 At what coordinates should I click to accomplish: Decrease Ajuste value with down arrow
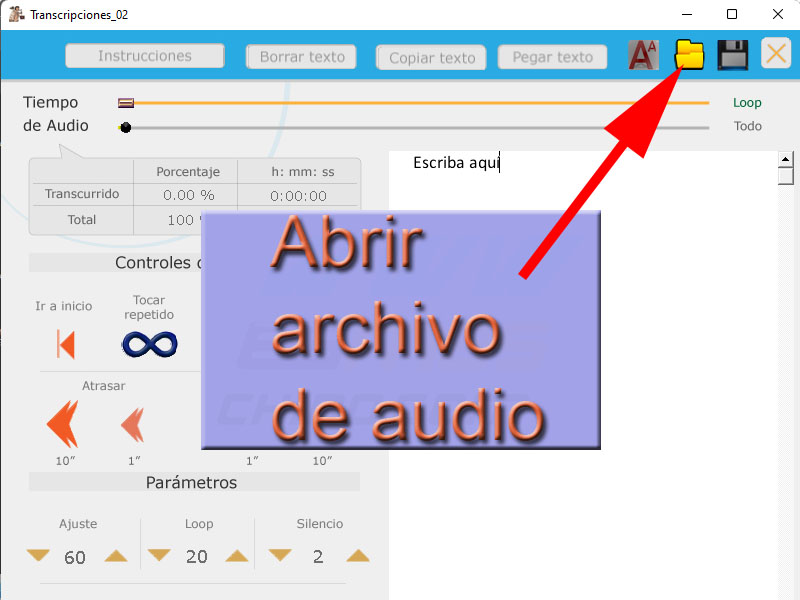[x=38, y=555]
